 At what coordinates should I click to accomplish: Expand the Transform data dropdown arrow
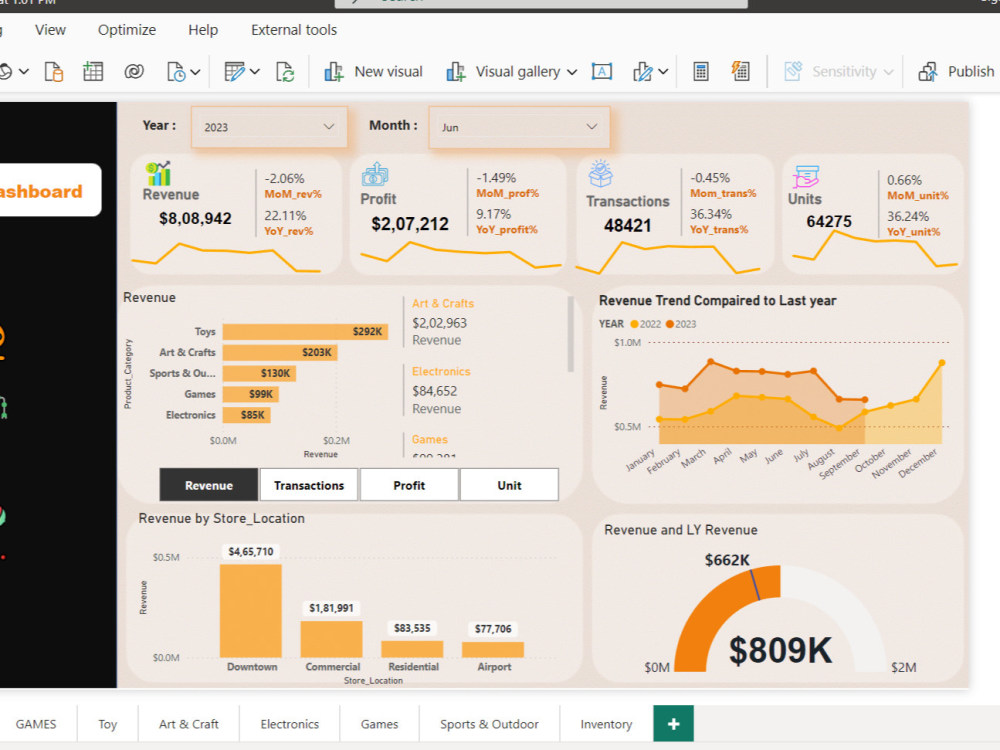coord(254,72)
